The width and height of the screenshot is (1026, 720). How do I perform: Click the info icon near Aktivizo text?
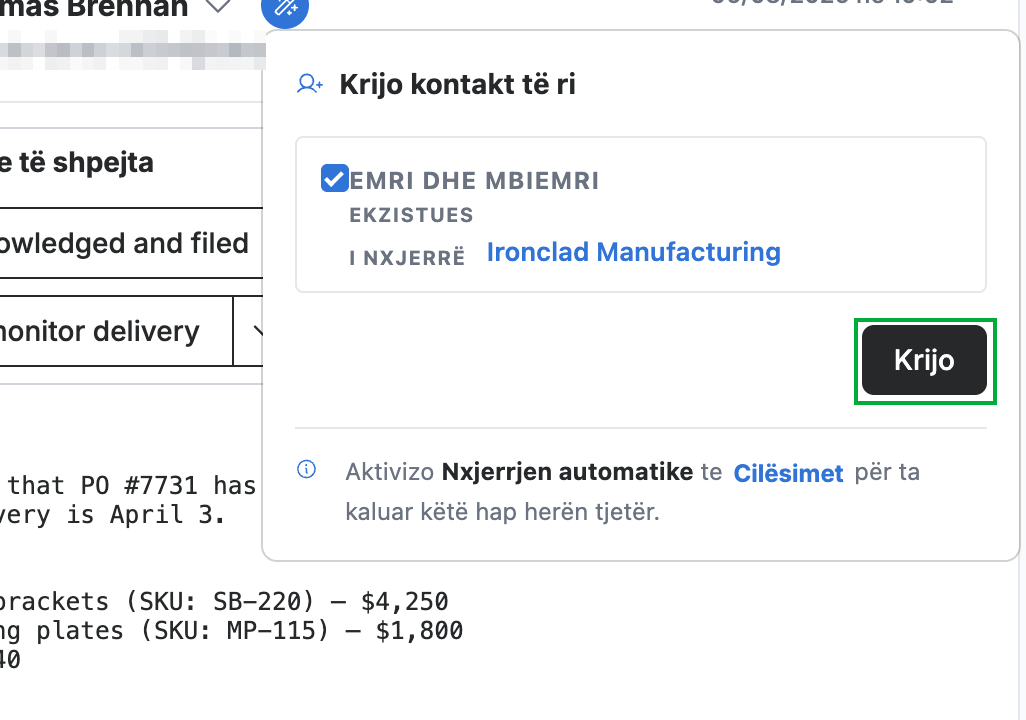pos(306,469)
